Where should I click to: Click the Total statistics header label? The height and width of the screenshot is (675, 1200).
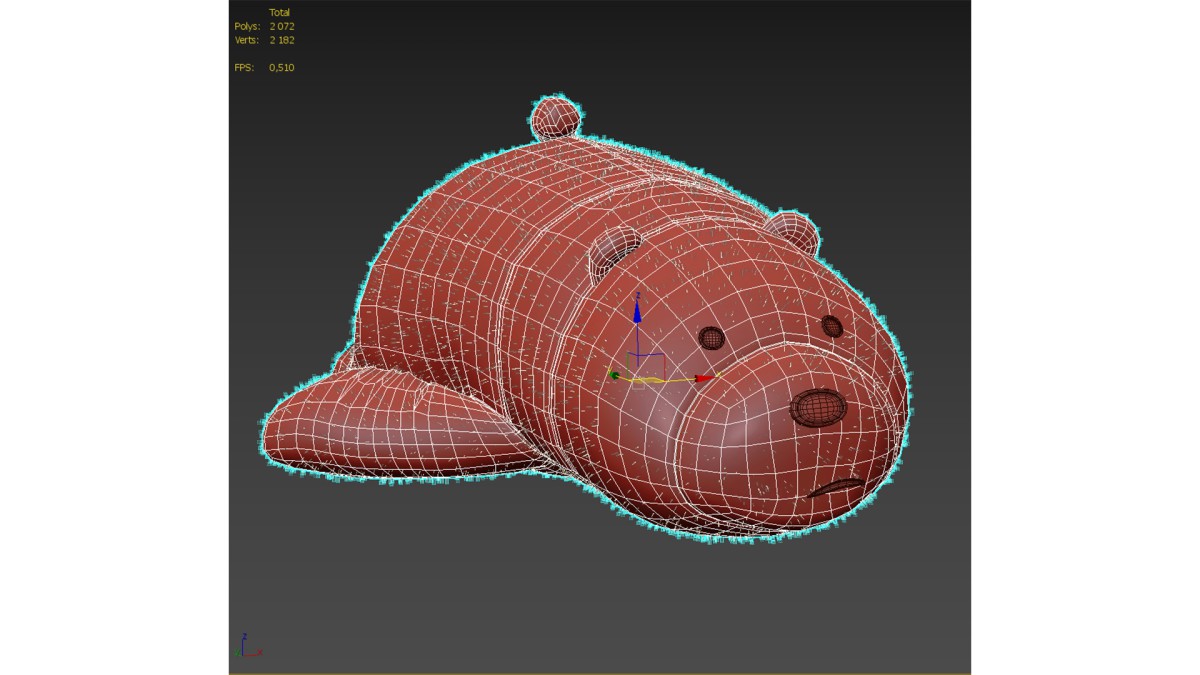pyautogui.click(x=280, y=12)
